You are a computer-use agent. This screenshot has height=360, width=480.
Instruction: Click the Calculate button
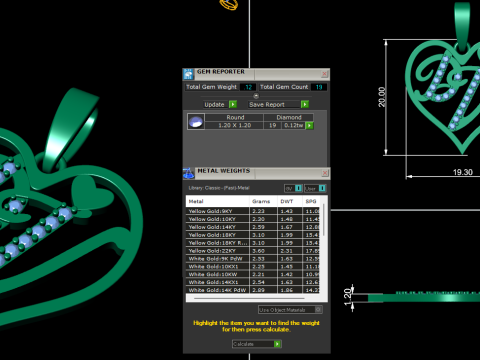(x=253, y=344)
